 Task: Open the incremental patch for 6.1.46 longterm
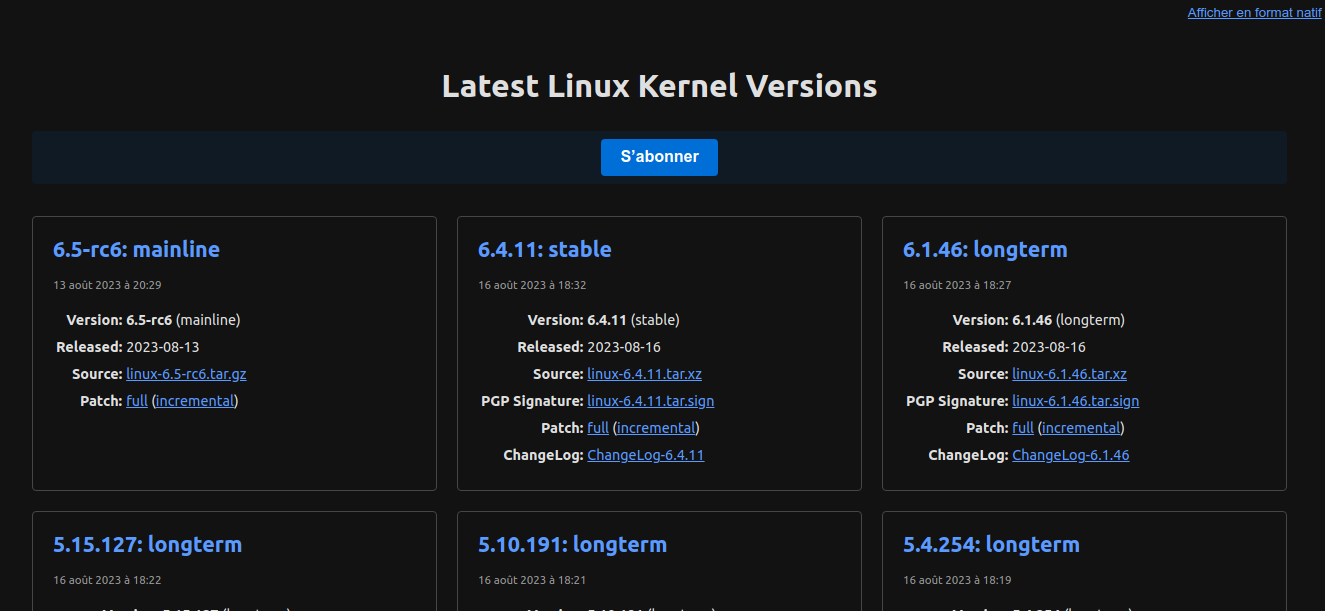pos(1081,428)
